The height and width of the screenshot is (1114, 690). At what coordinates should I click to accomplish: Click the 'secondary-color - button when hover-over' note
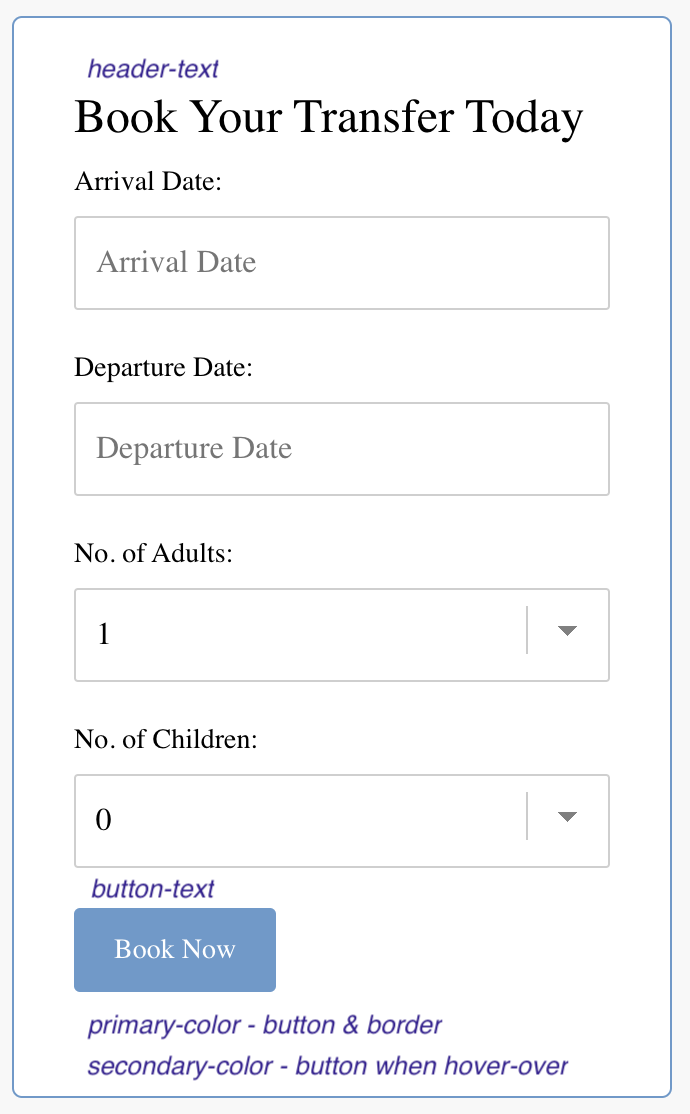(328, 1066)
